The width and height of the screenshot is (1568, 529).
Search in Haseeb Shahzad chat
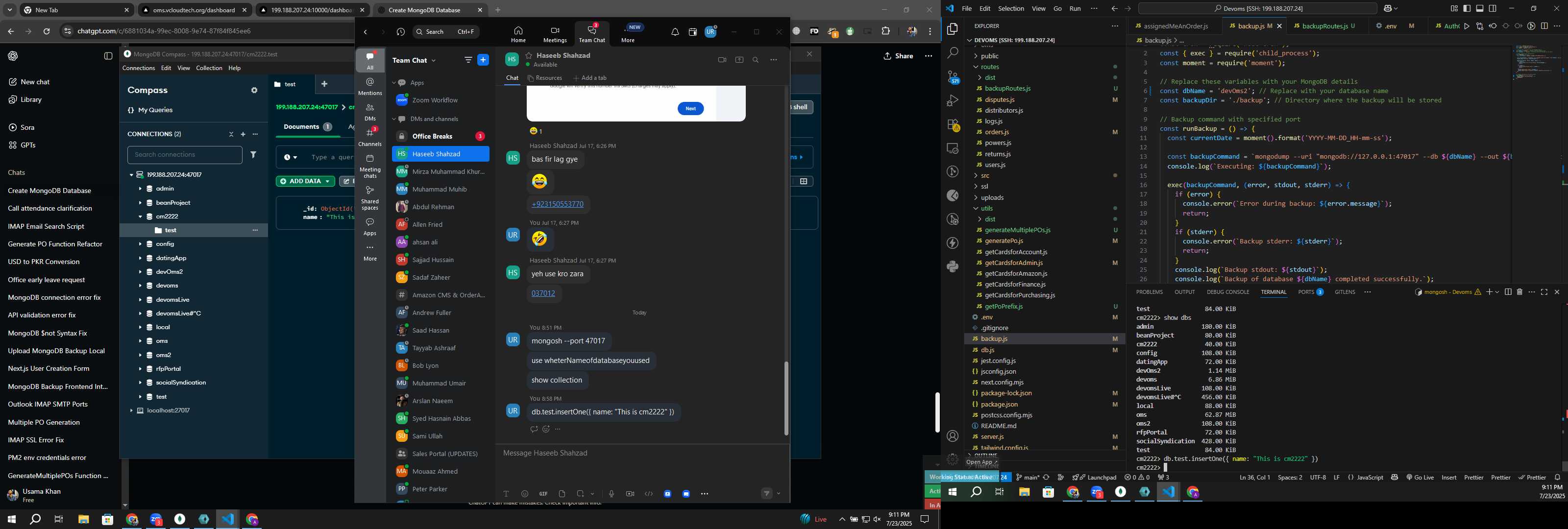tap(756, 60)
